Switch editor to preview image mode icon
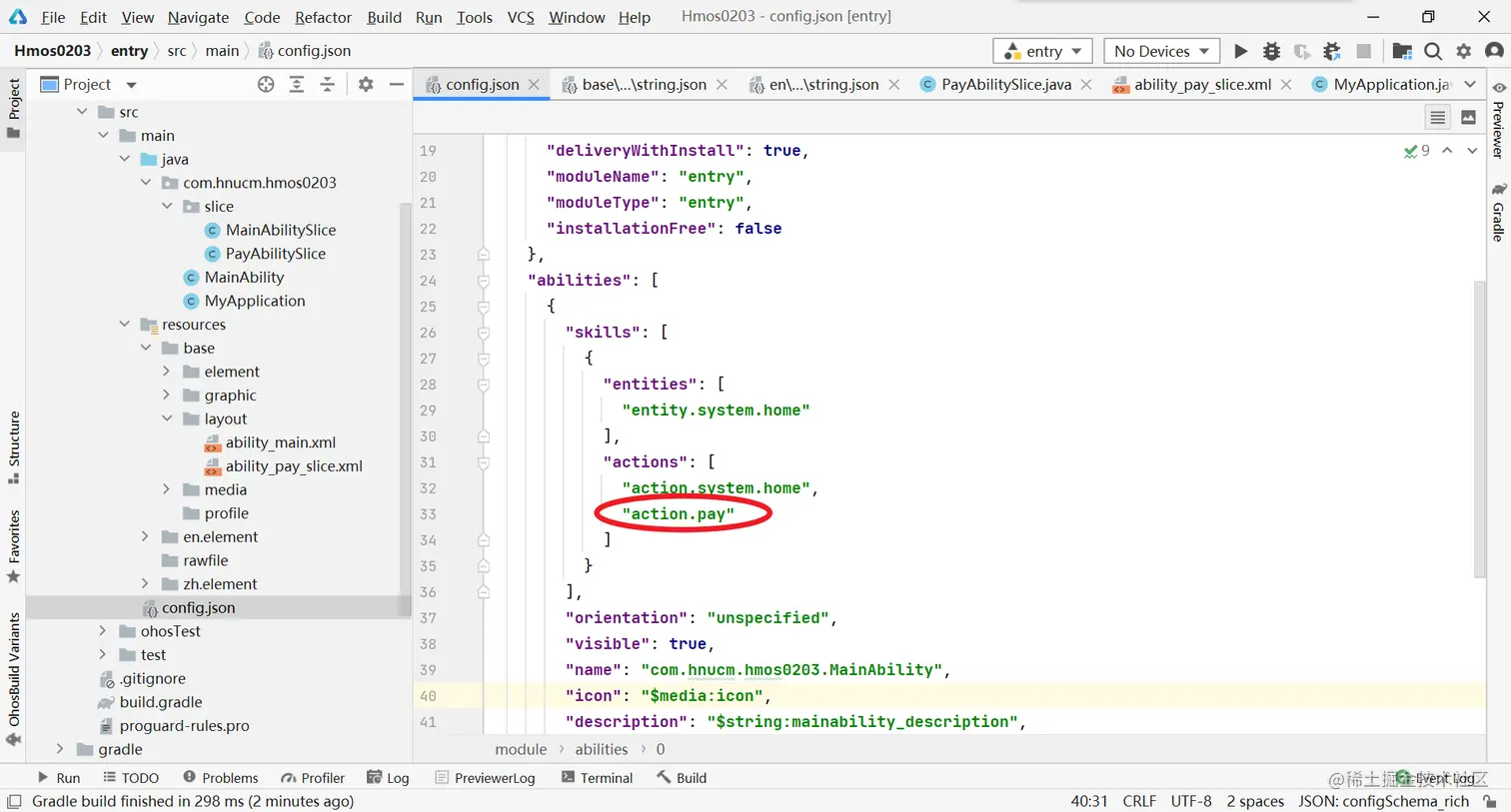This screenshot has height=812, width=1511. [1468, 118]
